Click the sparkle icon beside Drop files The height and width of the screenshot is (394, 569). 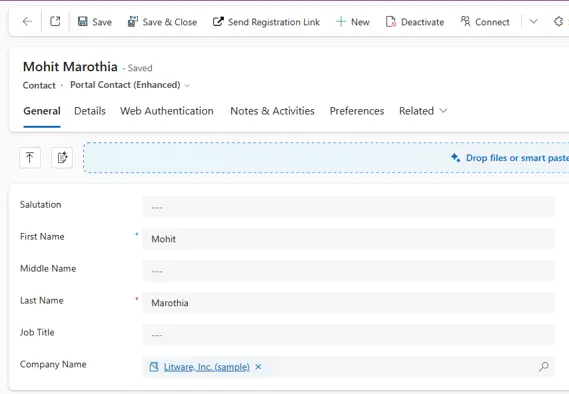[455, 158]
